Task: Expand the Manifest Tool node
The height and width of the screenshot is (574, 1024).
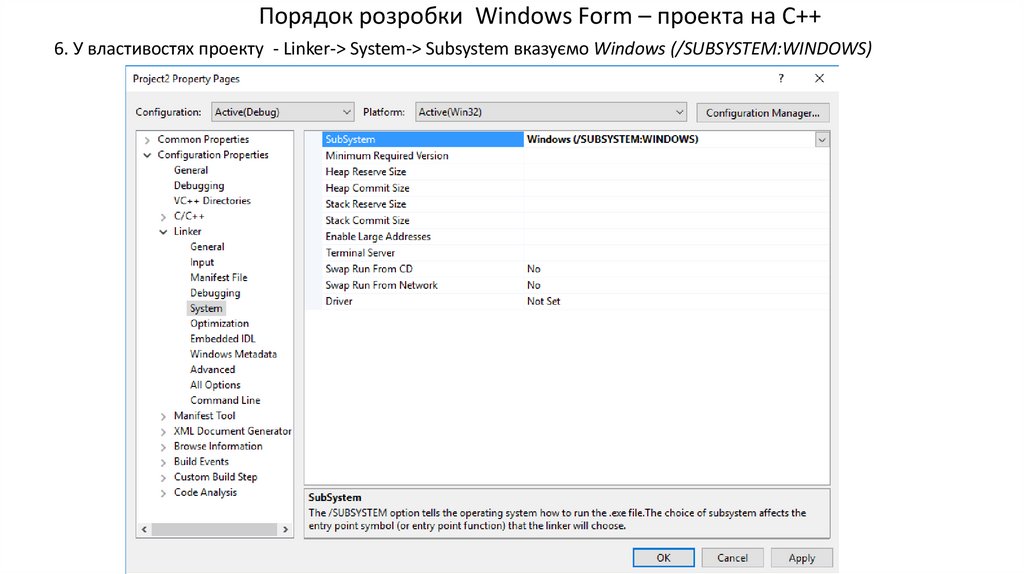Action: (163, 416)
